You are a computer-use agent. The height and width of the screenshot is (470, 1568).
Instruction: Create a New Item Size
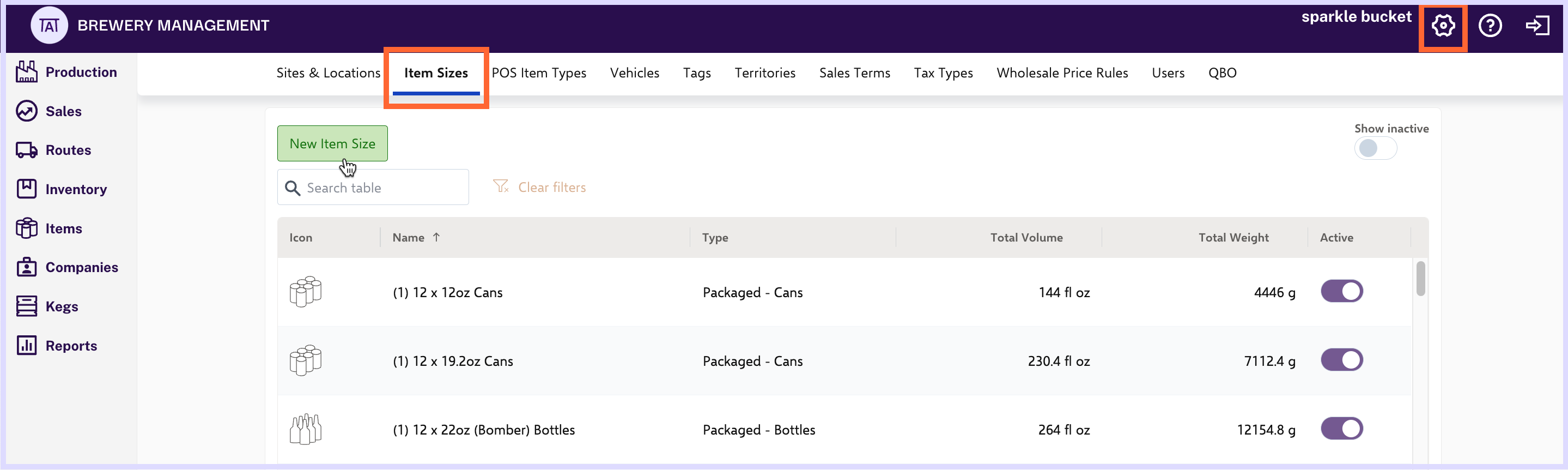tap(332, 144)
